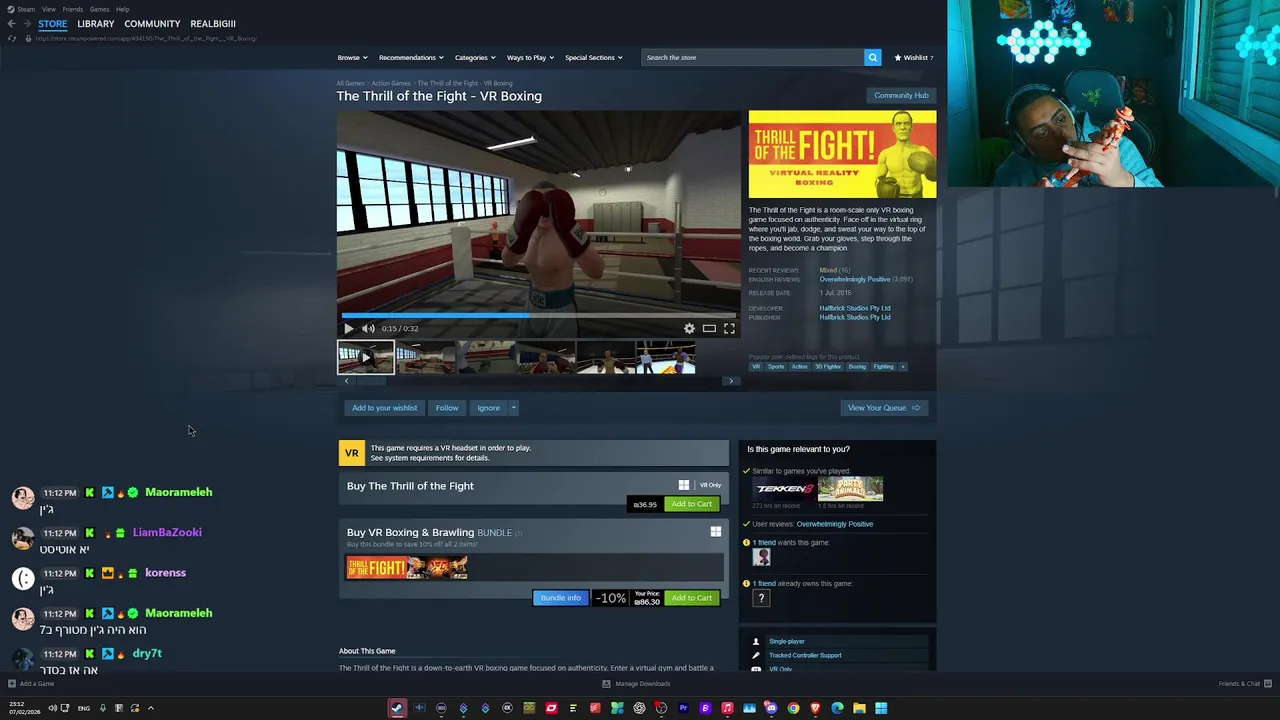This screenshot has width=1280, height=720.
Task: Follow this game with the Follow button
Action: pyautogui.click(x=447, y=408)
